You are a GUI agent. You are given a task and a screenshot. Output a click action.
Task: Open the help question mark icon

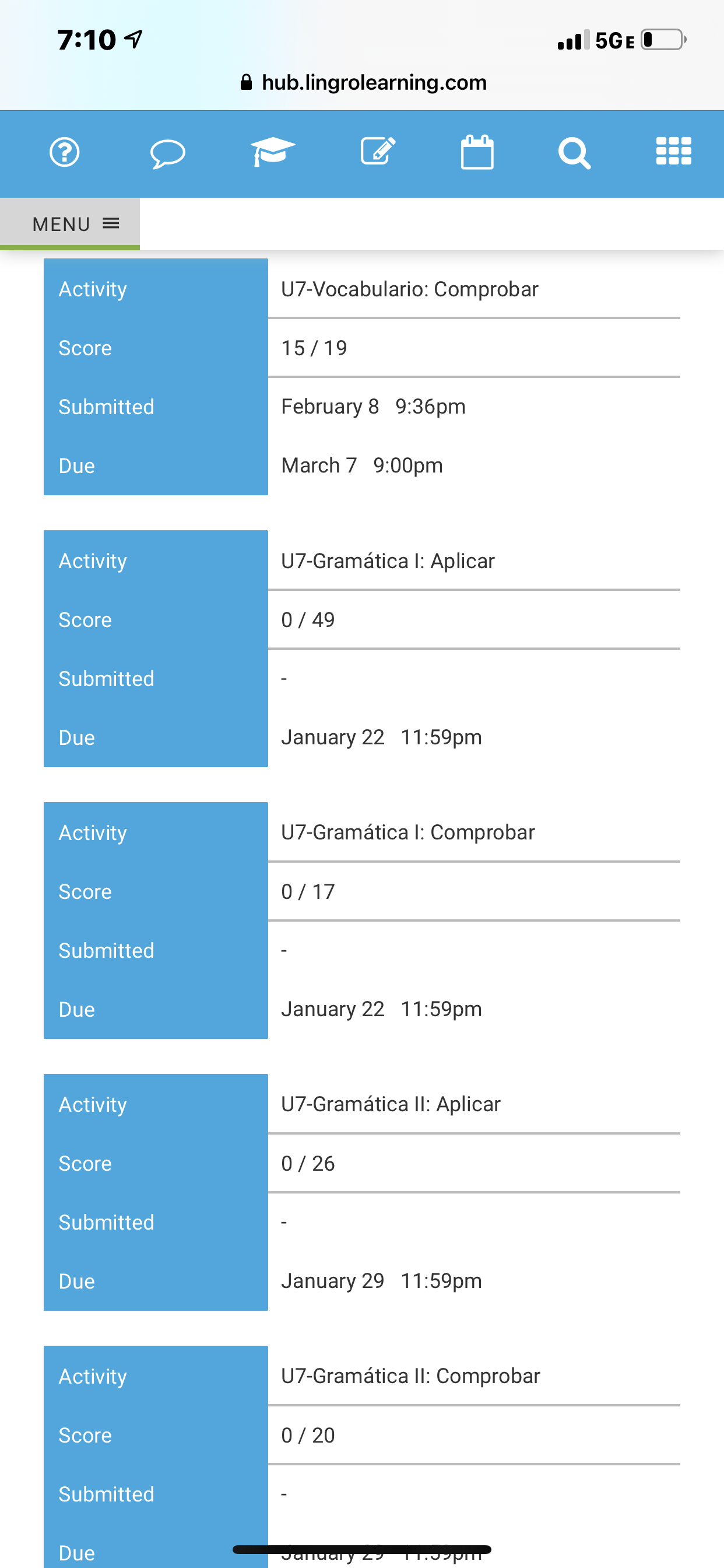click(x=65, y=152)
